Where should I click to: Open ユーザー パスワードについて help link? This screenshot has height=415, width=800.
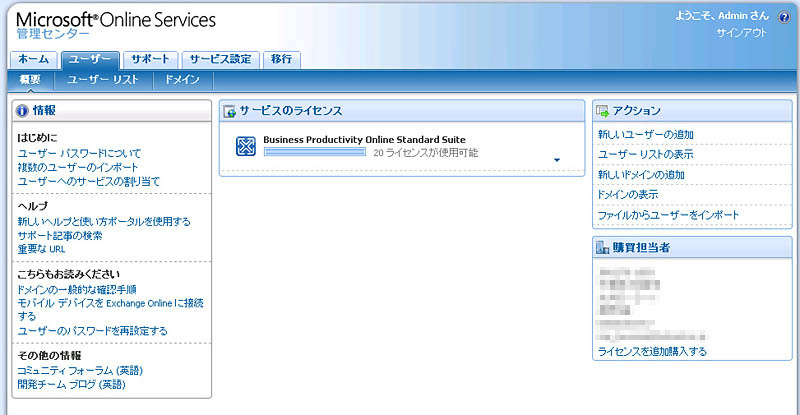pyautogui.click(x=79, y=153)
